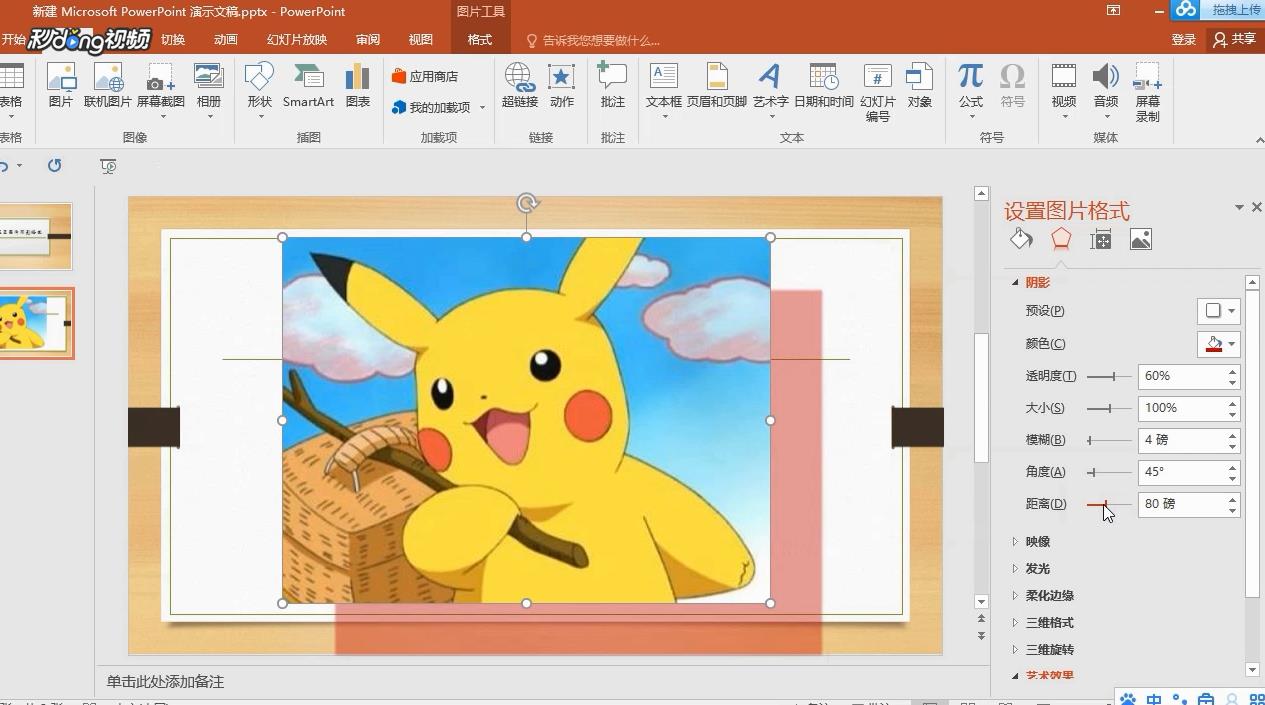Open the 形状 shapes gallery
The image size is (1265, 705).
coord(259,90)
